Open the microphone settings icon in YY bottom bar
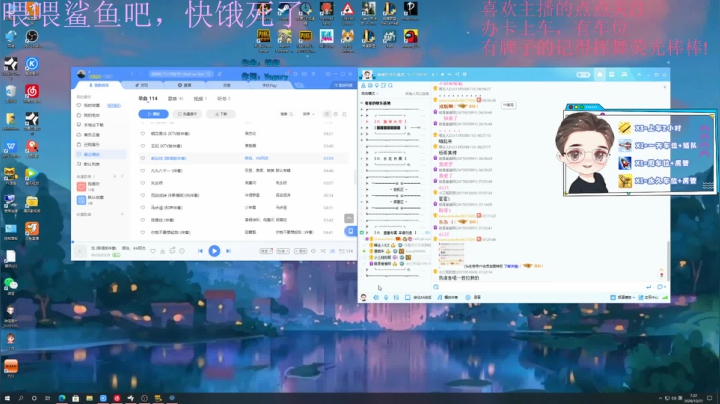 tap(386, 297)
